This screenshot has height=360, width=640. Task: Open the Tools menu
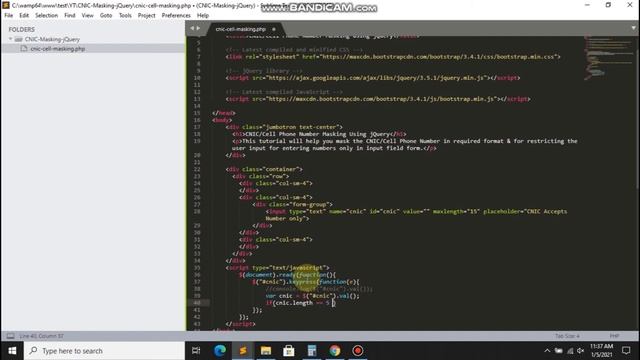tap(125, 15)
